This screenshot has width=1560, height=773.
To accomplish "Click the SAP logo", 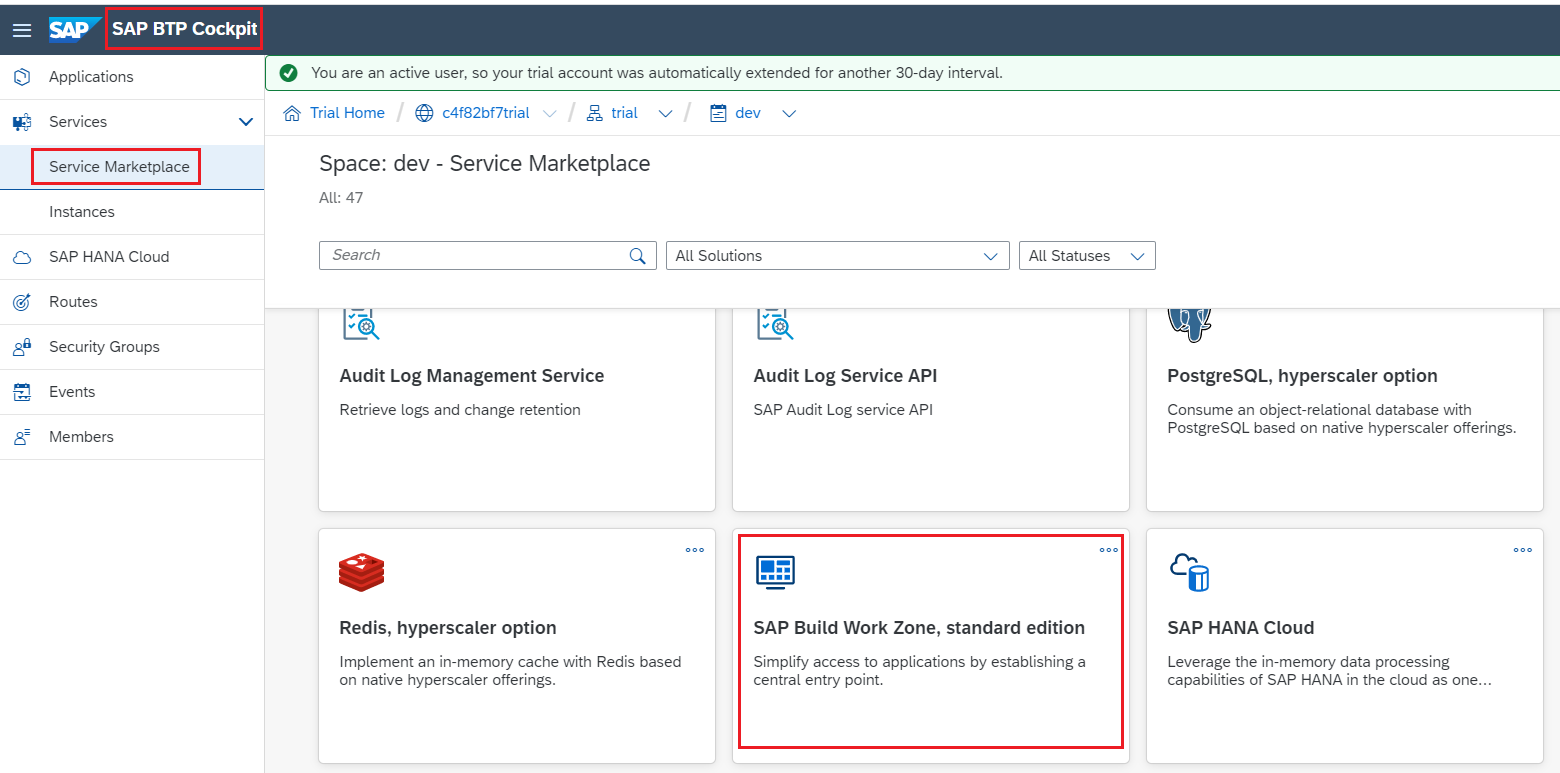I will coord(75,30).
